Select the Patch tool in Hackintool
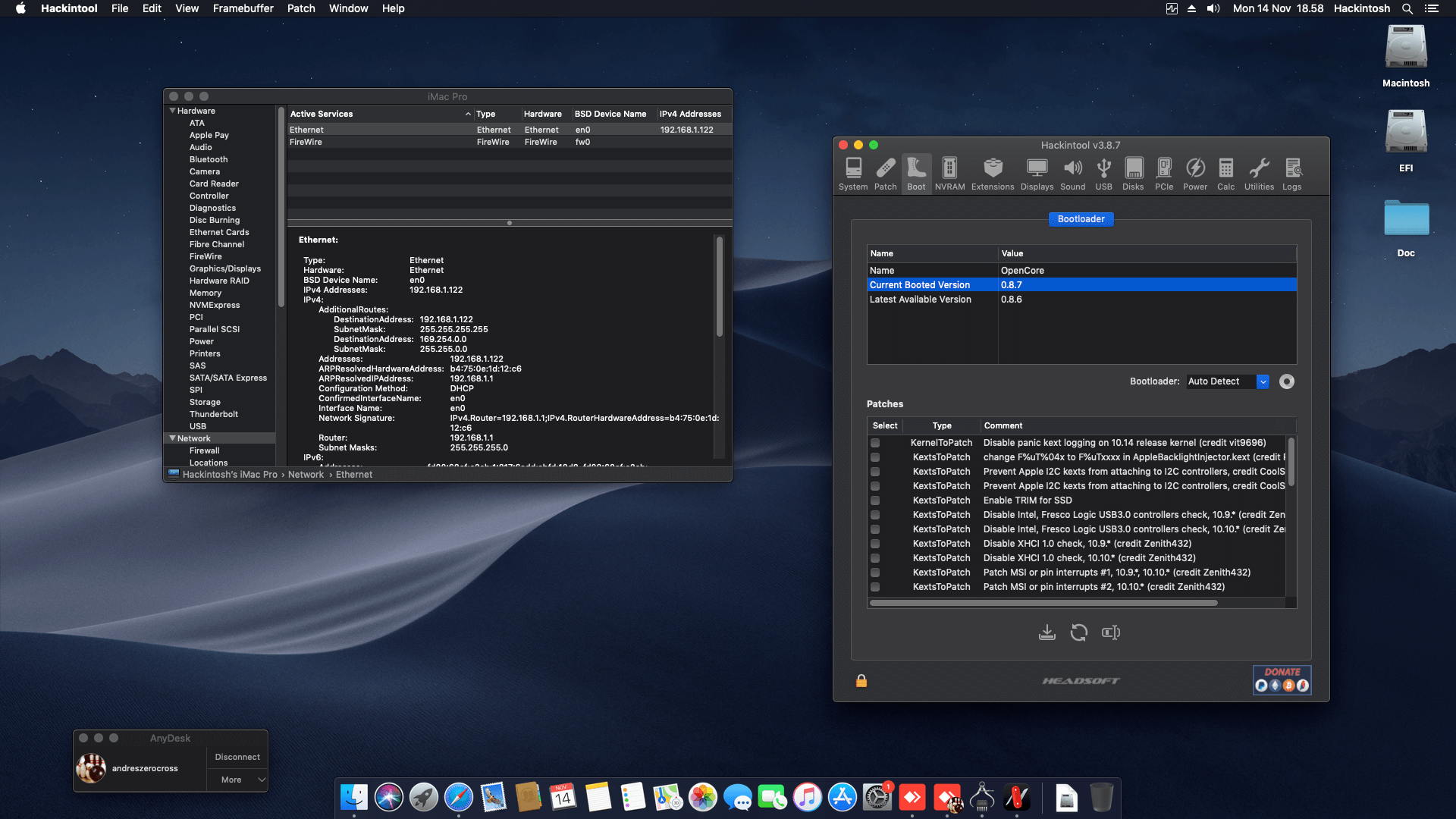The width and height of the screenshot is (1456, 819). [885, 173]
